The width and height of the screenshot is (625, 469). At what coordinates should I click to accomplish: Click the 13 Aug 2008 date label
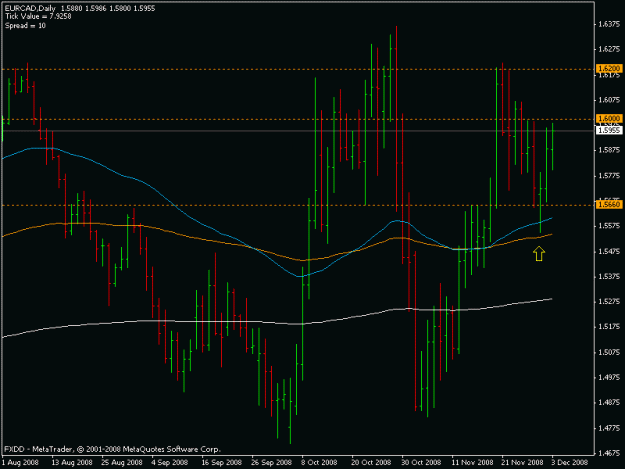(x=72, y=462)
